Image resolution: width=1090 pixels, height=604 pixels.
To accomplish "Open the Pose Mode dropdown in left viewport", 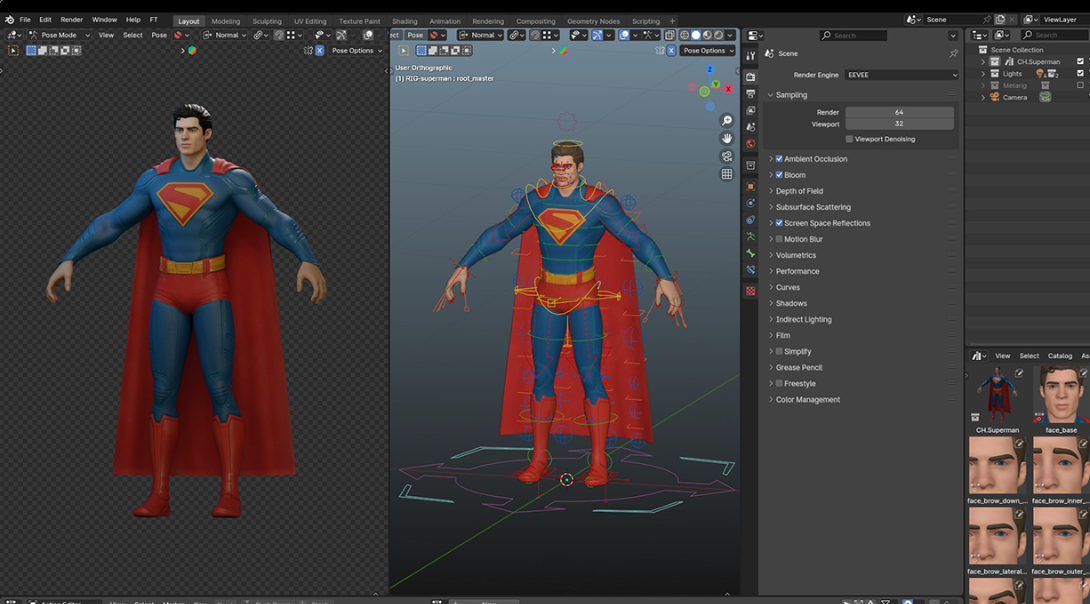I will tap(59, 35).
